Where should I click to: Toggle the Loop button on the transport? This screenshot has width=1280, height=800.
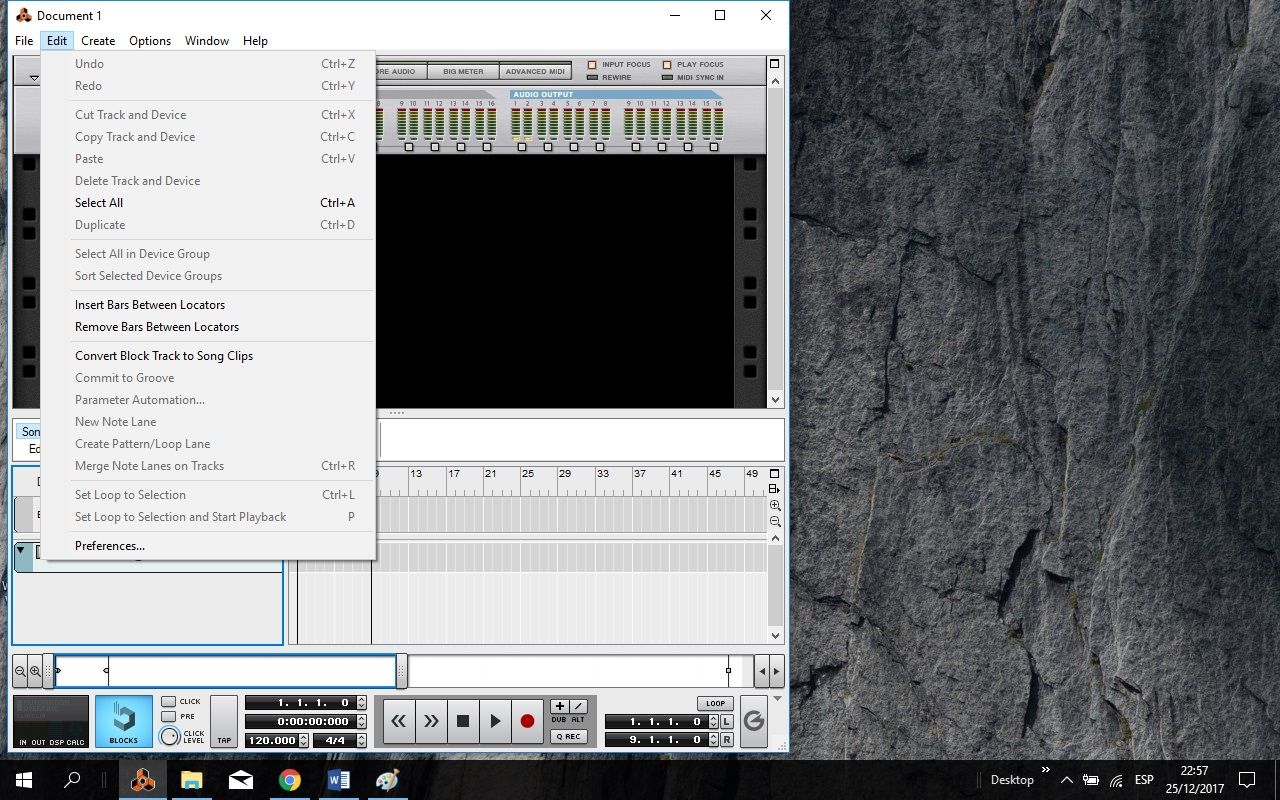point(715,703)
